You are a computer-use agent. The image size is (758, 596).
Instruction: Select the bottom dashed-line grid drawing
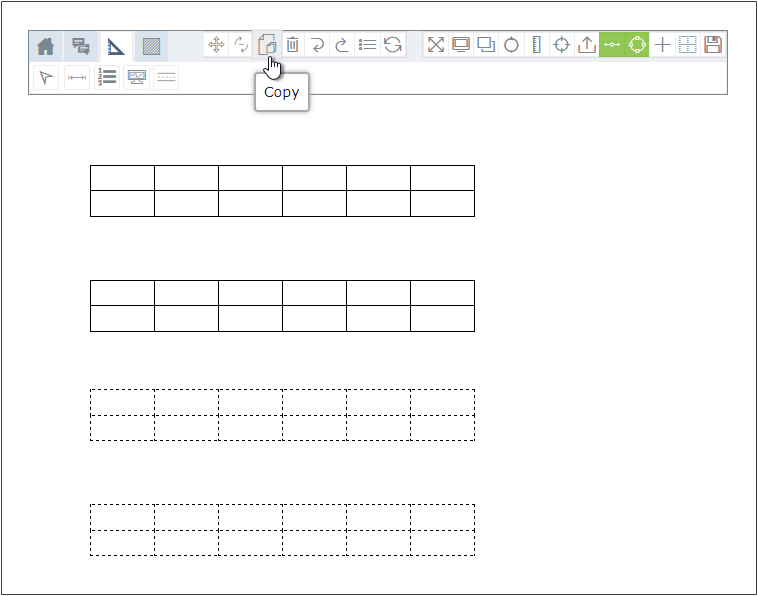point(282,530)
